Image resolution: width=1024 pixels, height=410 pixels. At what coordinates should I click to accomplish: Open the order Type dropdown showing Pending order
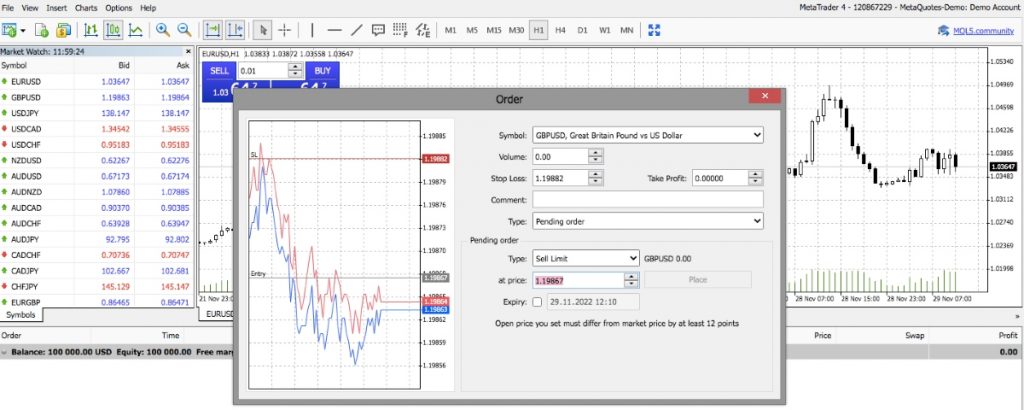point(648,221)
